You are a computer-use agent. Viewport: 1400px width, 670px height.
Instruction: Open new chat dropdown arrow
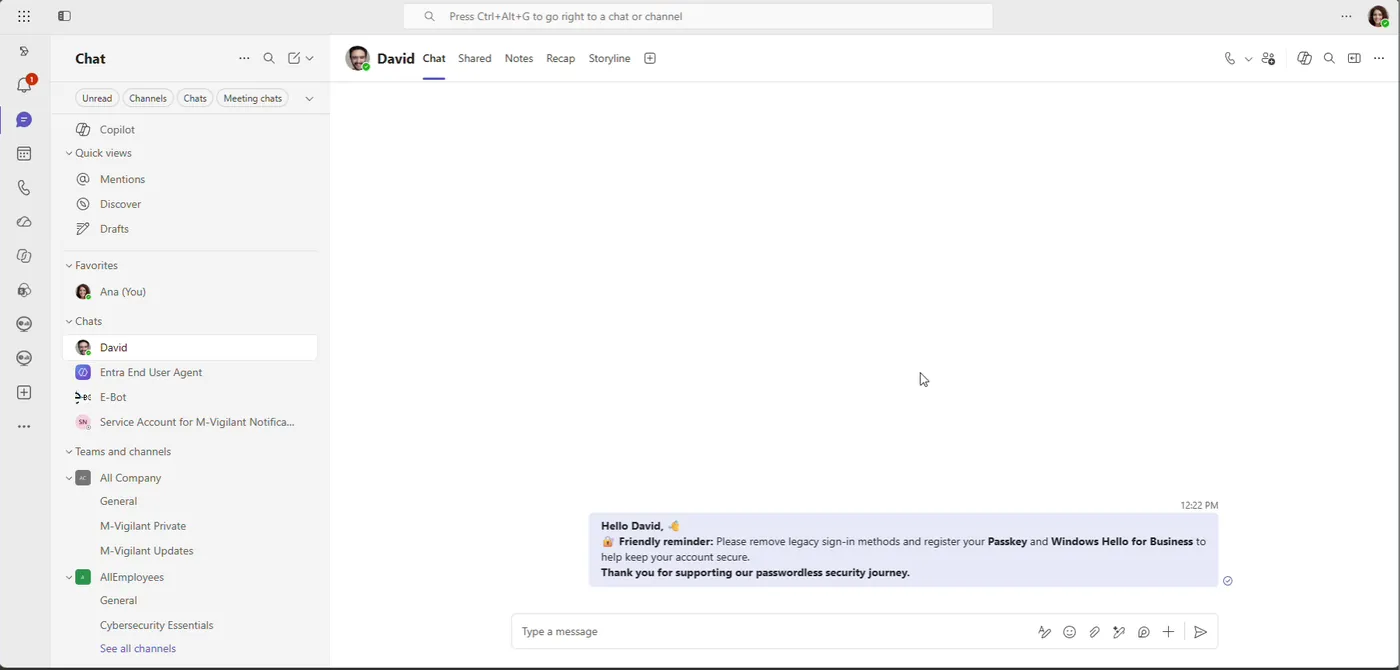(310, 59)
